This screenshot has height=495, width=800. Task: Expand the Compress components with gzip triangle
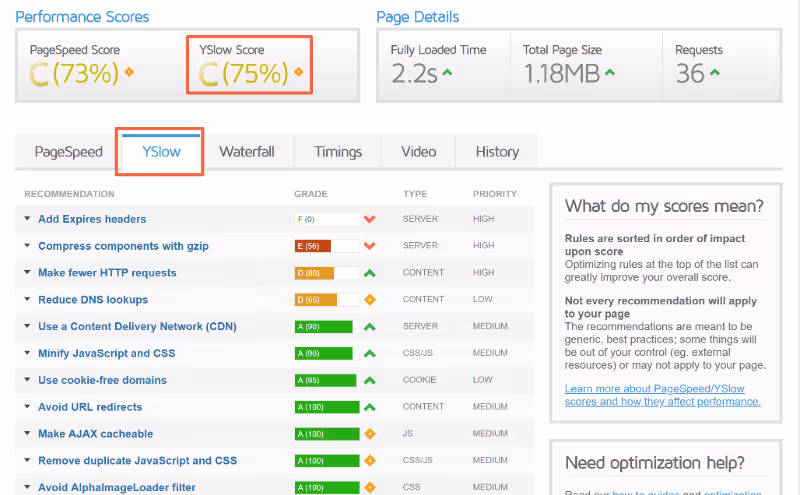[x=27, y=245]
